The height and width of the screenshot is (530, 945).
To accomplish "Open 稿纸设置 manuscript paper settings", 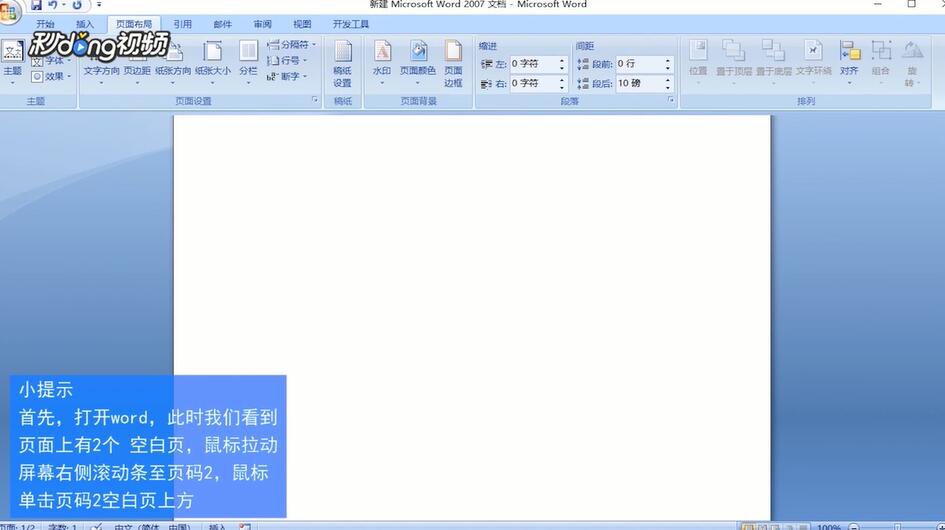I will coord(342,64).
